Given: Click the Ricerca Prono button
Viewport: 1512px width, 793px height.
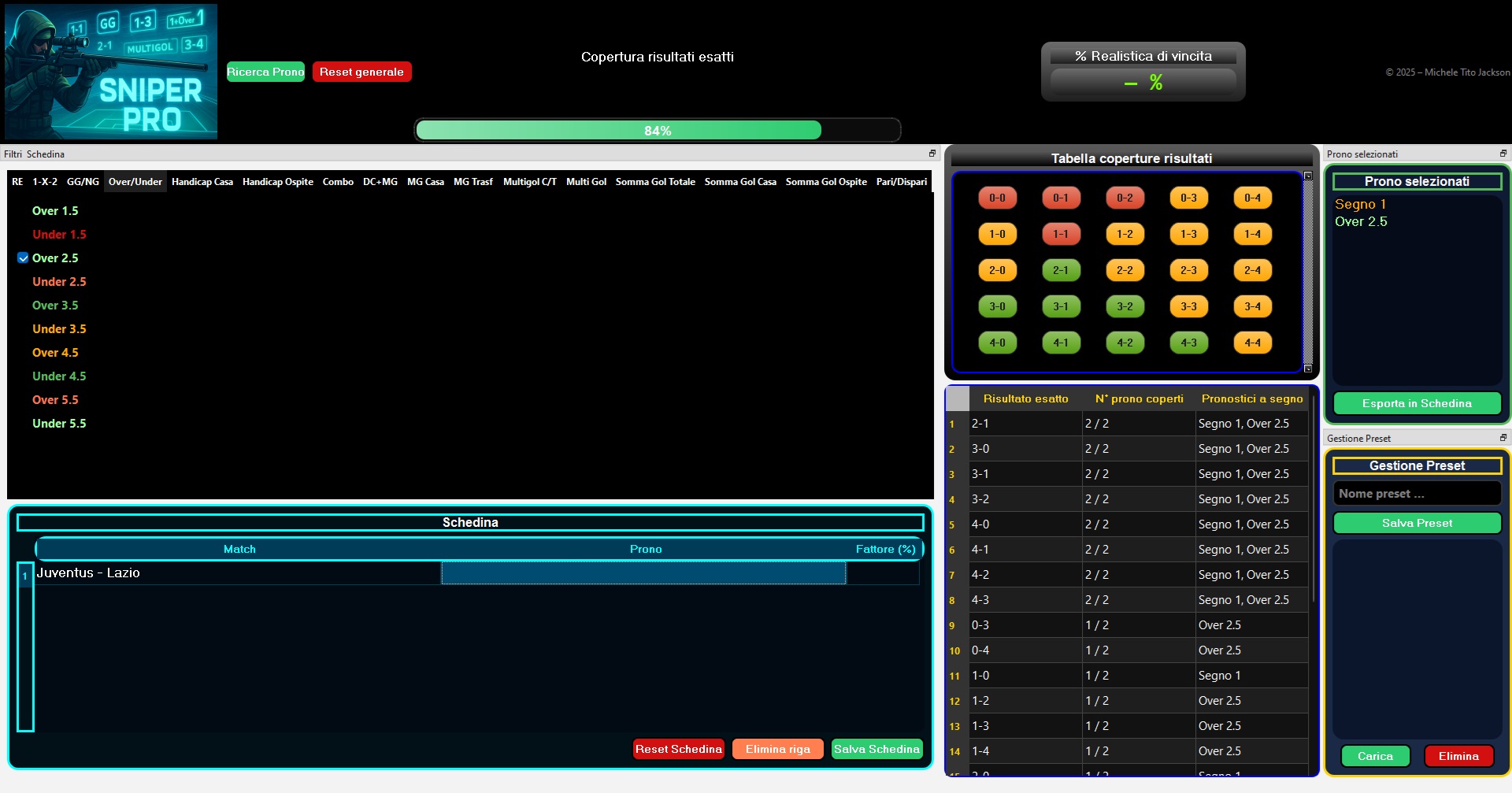Looking at the screenshot, I should (x=265, y=72).
